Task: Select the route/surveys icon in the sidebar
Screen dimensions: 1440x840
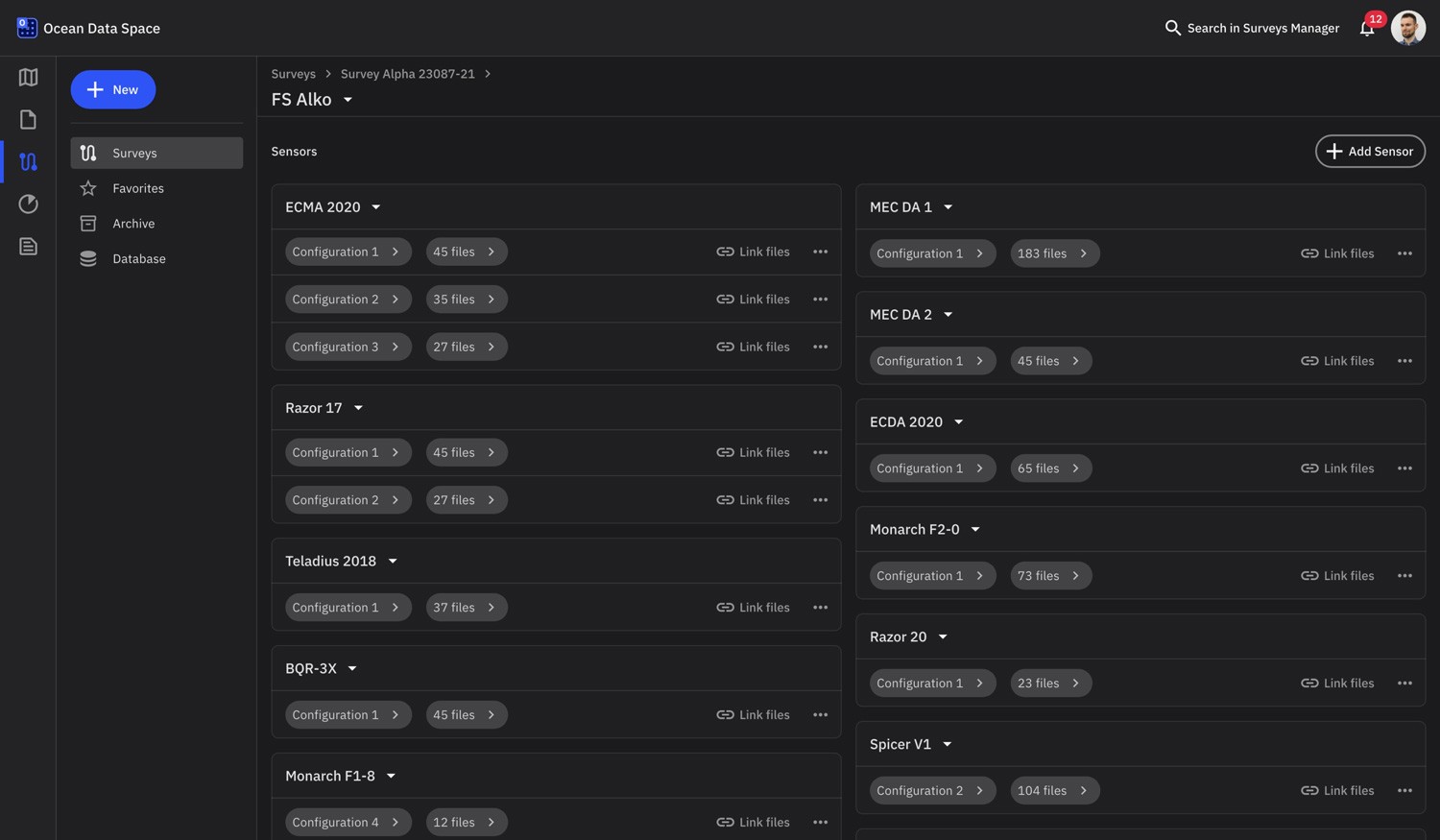Action: 27,161
